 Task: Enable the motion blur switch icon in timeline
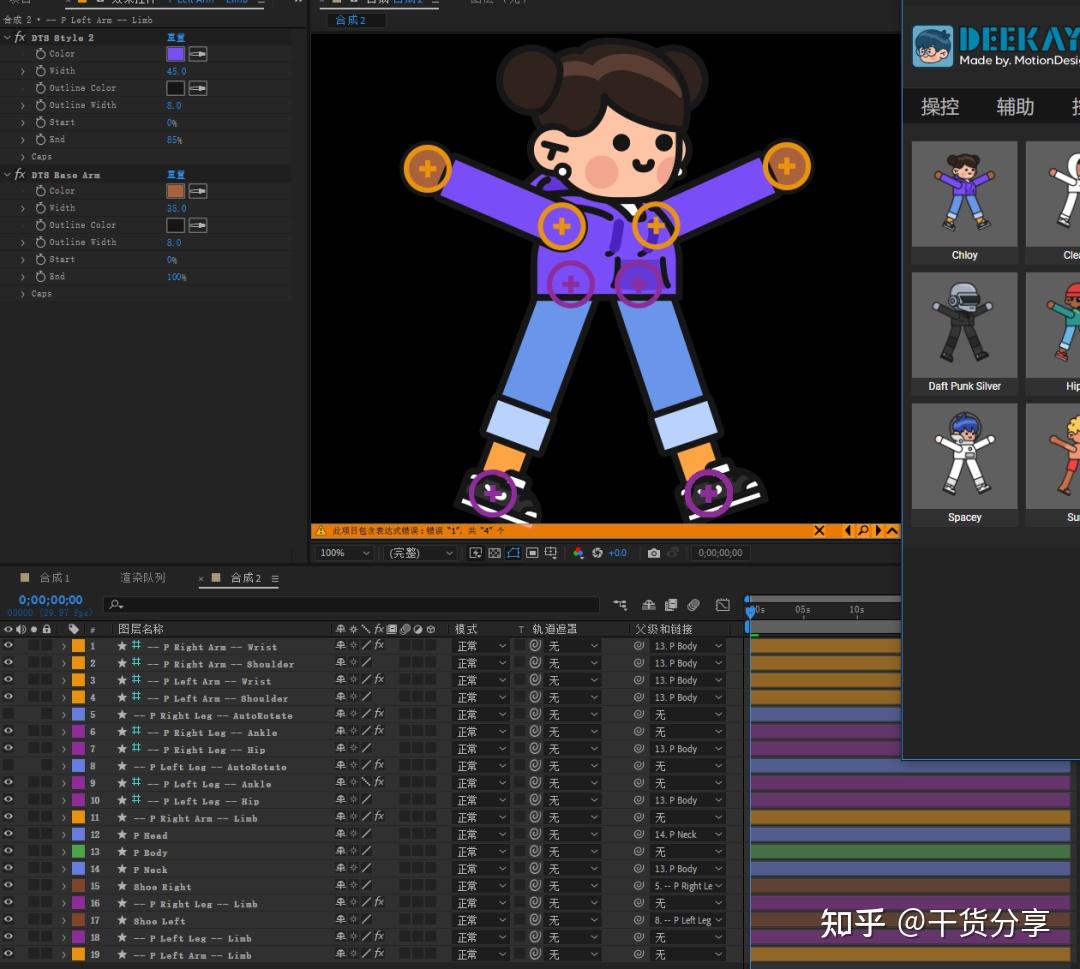pyautogui.click(x=693, y=605)
